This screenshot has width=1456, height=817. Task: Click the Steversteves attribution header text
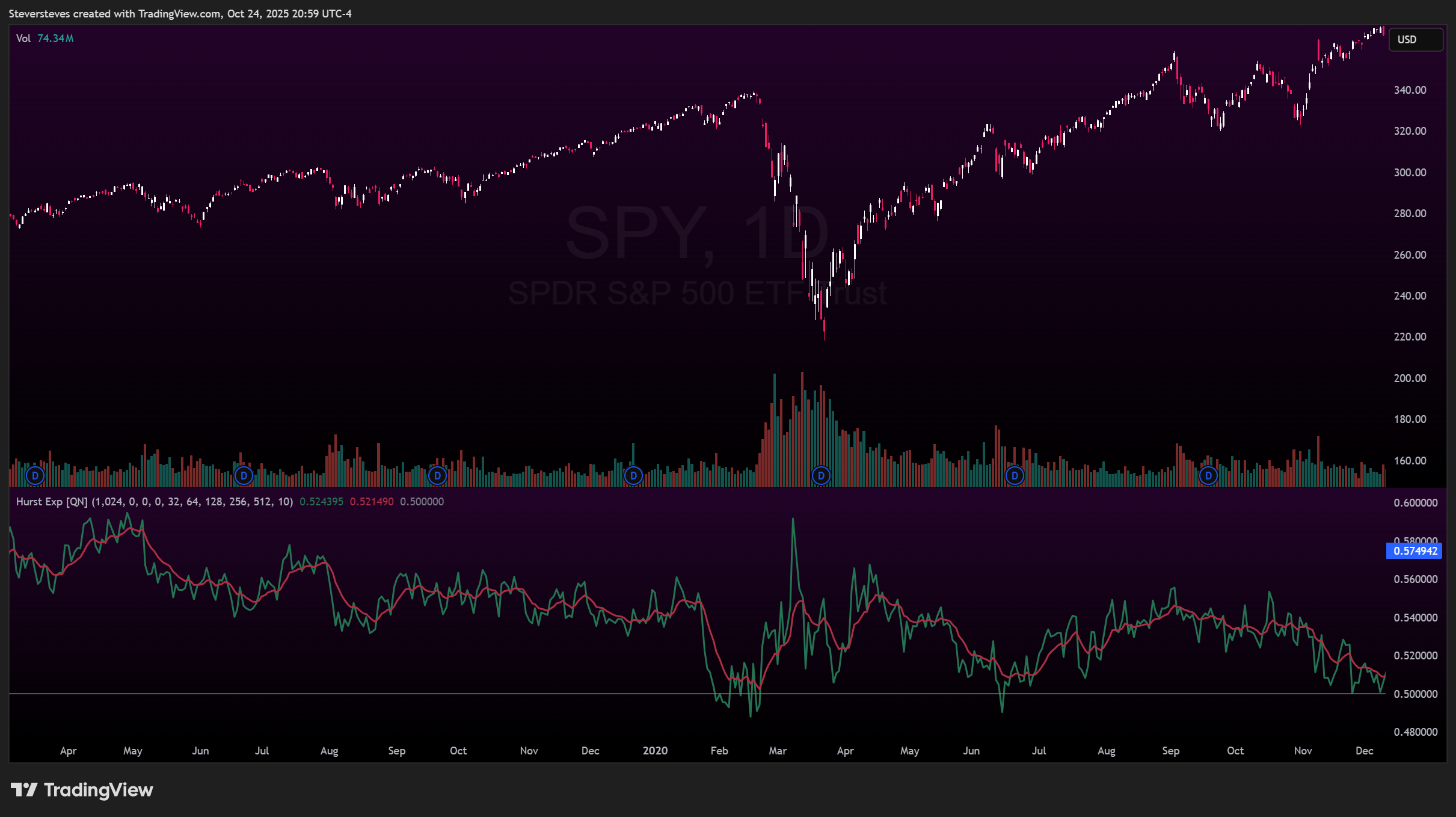click(180, 14)
